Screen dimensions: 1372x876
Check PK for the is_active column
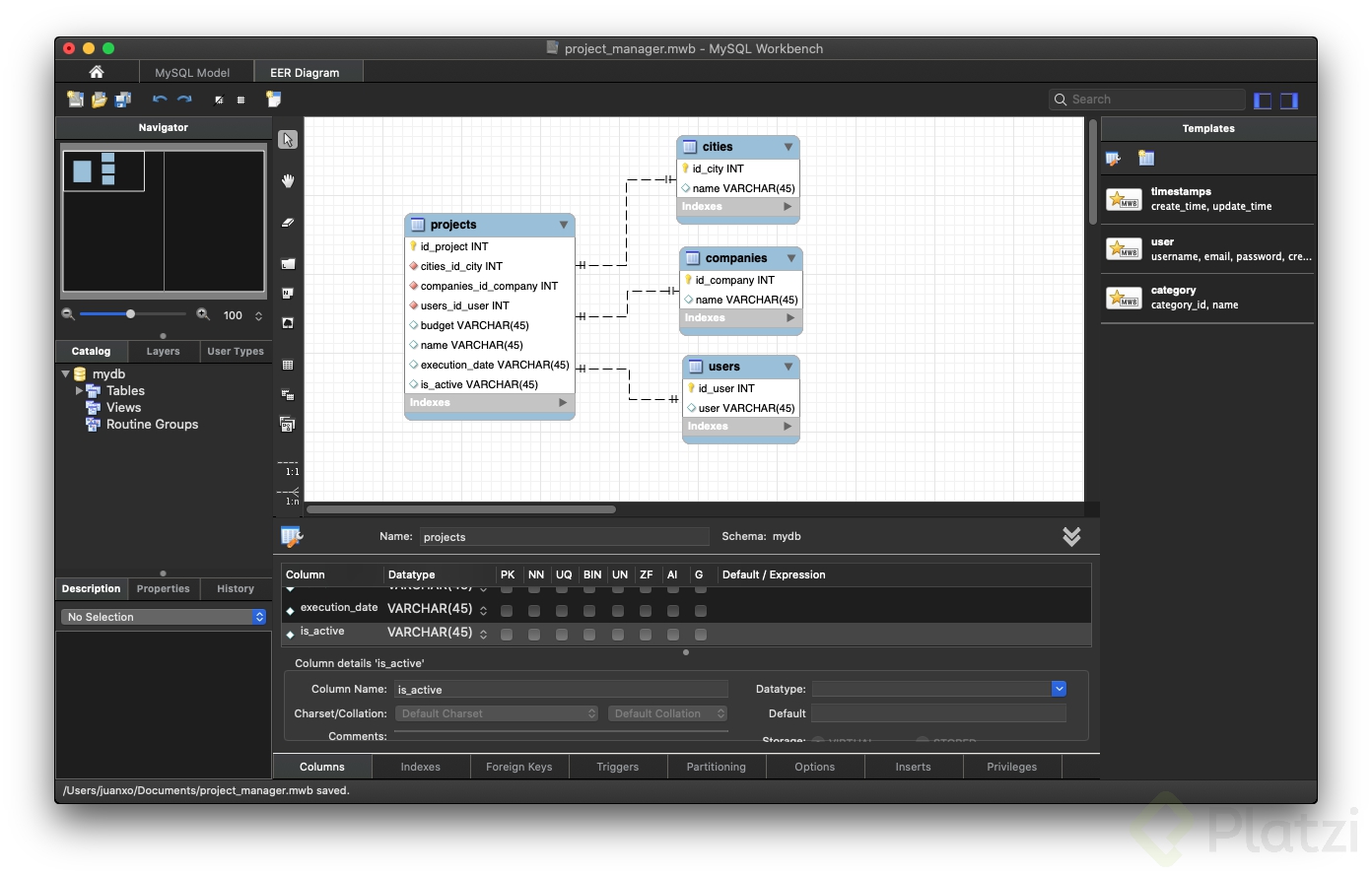(x=507, y=635)
